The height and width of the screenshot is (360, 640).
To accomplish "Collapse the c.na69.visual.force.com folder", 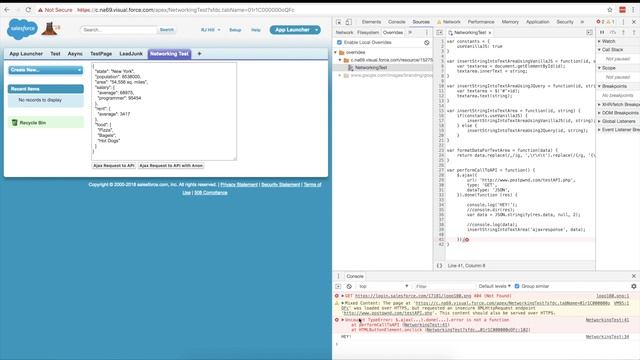I will (x=340, y=60).
